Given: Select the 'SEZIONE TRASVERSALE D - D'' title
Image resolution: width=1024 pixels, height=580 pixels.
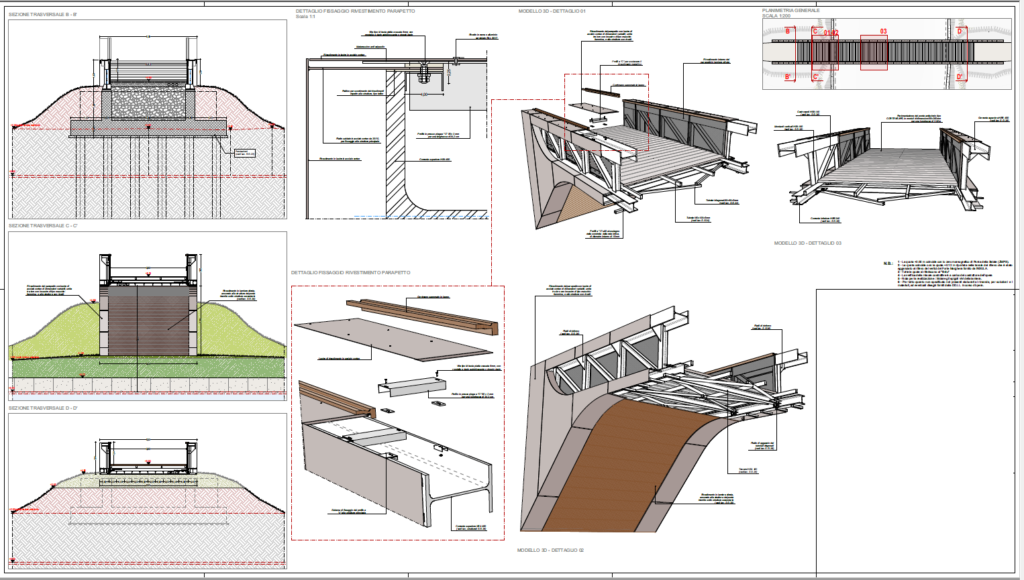Looking at the screenshot, I should click(x=40, y=408).
